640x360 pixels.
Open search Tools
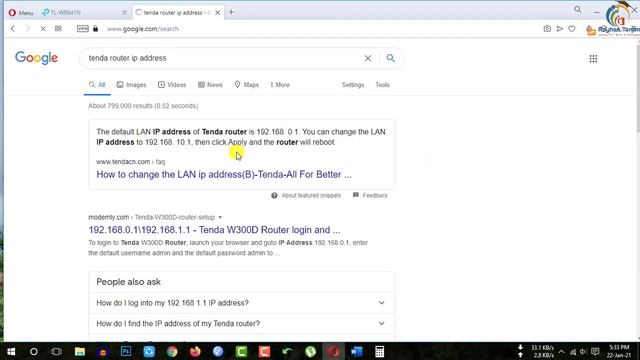382,85
